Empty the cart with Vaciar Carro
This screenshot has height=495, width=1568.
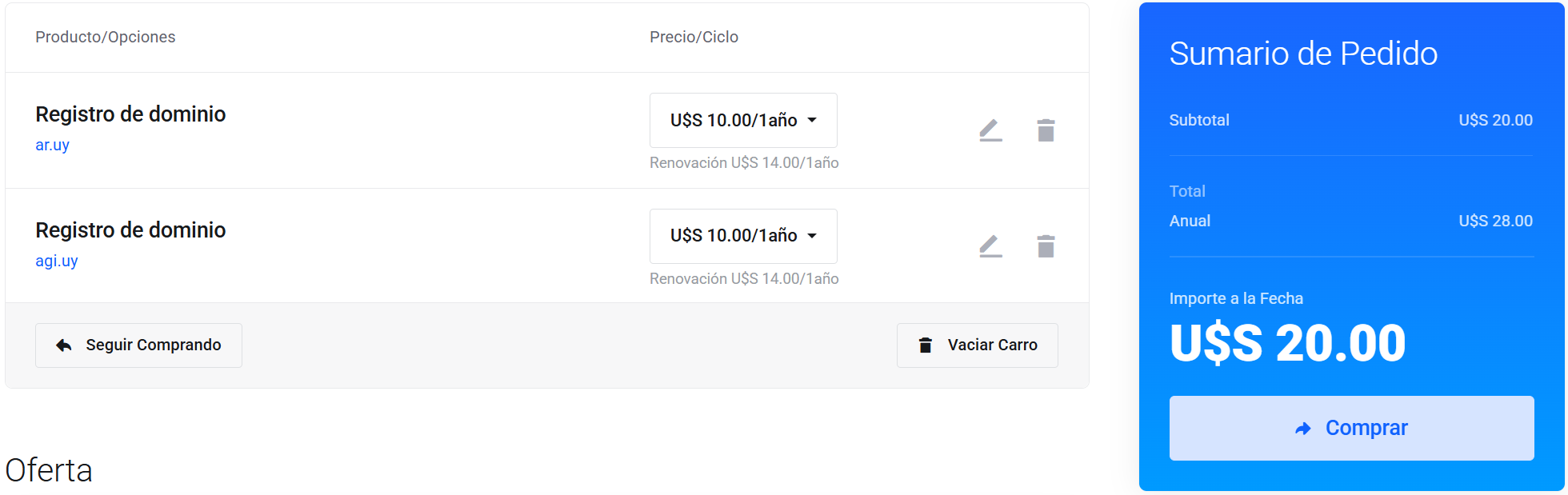(977, 345)
